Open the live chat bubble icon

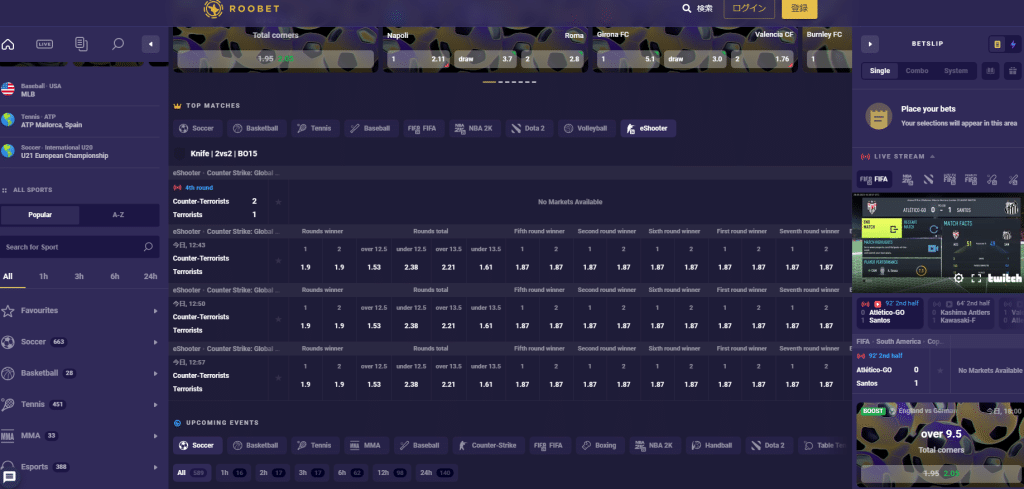[x=10, y=477]
